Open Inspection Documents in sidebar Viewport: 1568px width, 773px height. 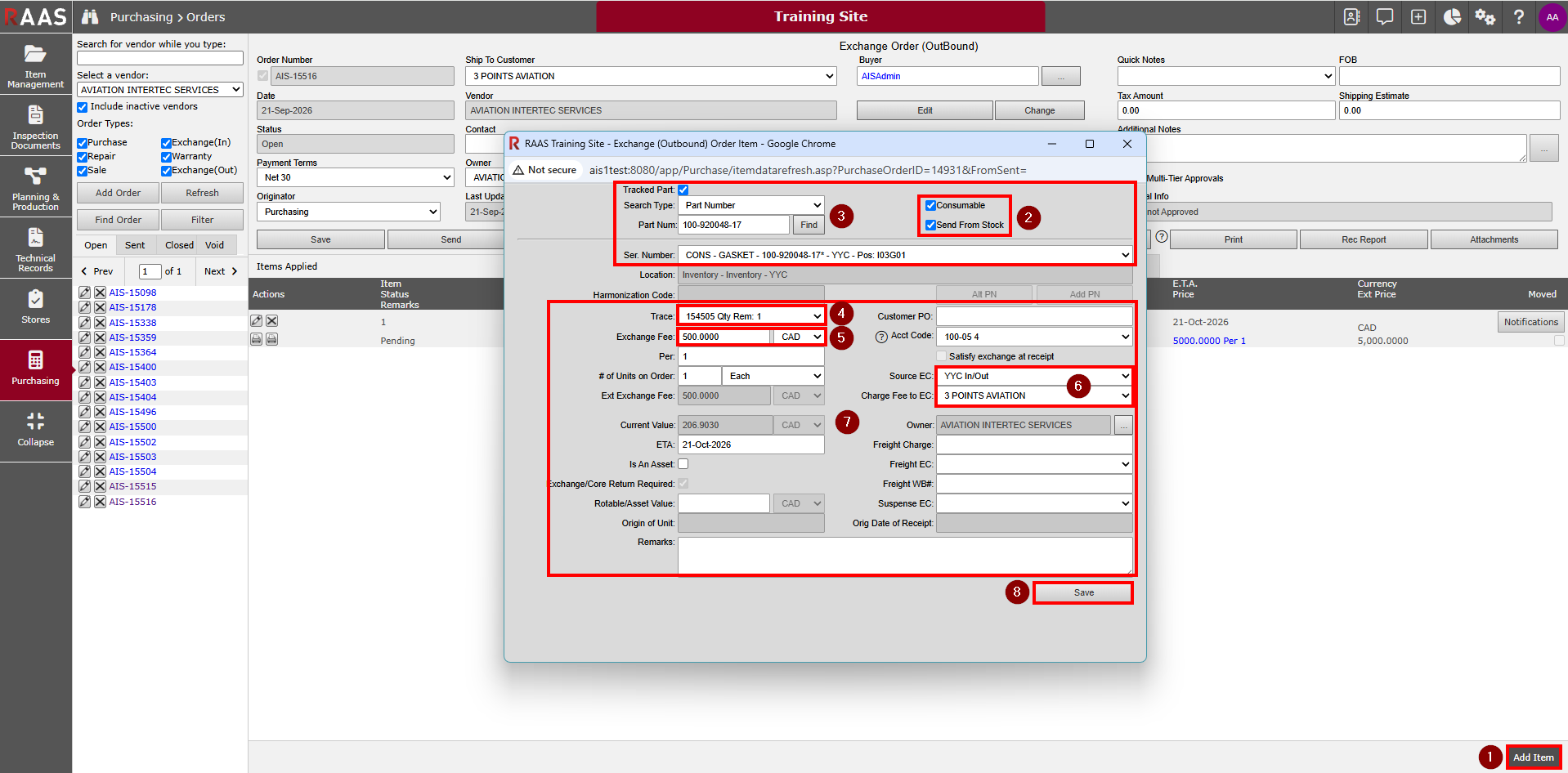click(x=36, y=126)
